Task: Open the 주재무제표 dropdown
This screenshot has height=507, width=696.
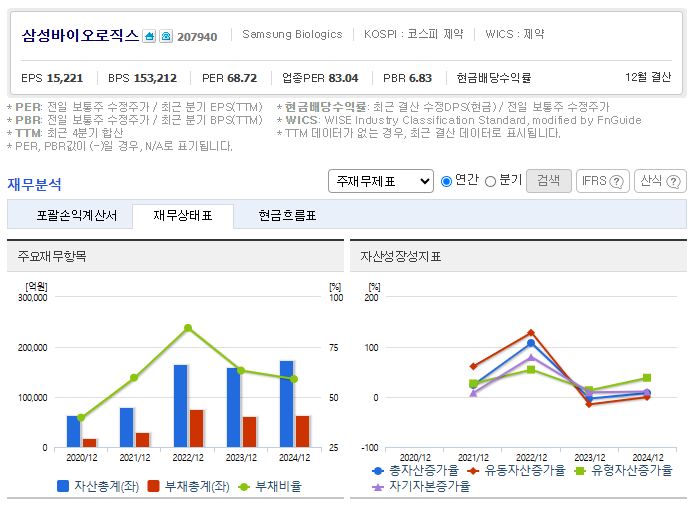Action: click(381, 181)
